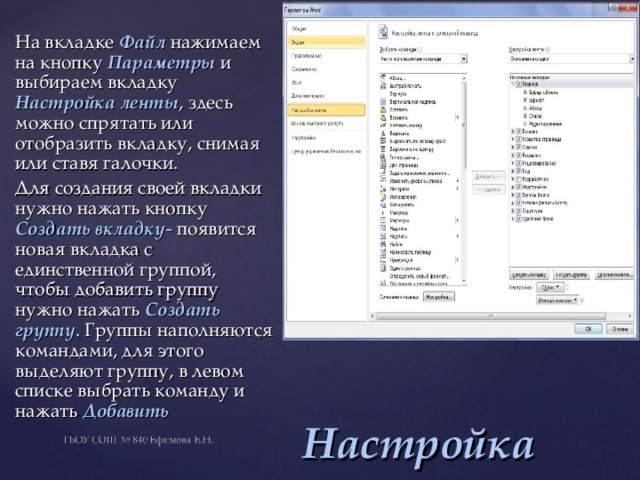Choose the Интервал spacing icon
This screenshot has height=480, width=640.
click(x=383, y=189)
